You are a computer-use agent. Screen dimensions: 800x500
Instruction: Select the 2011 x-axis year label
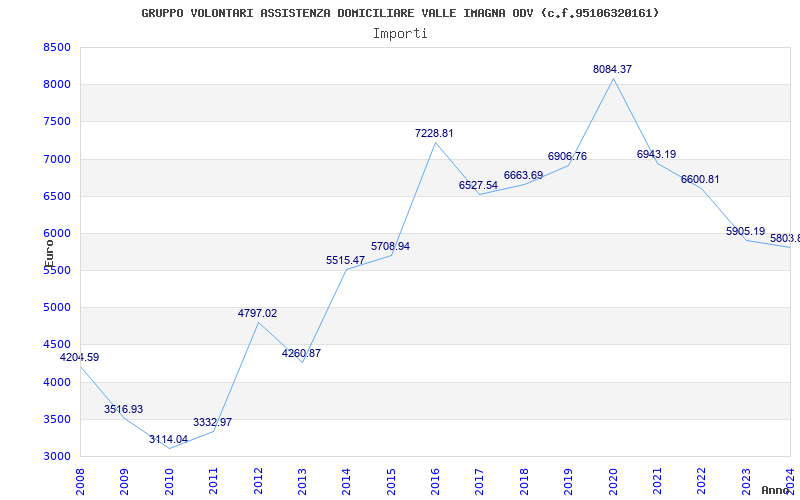tap(213, 481)
